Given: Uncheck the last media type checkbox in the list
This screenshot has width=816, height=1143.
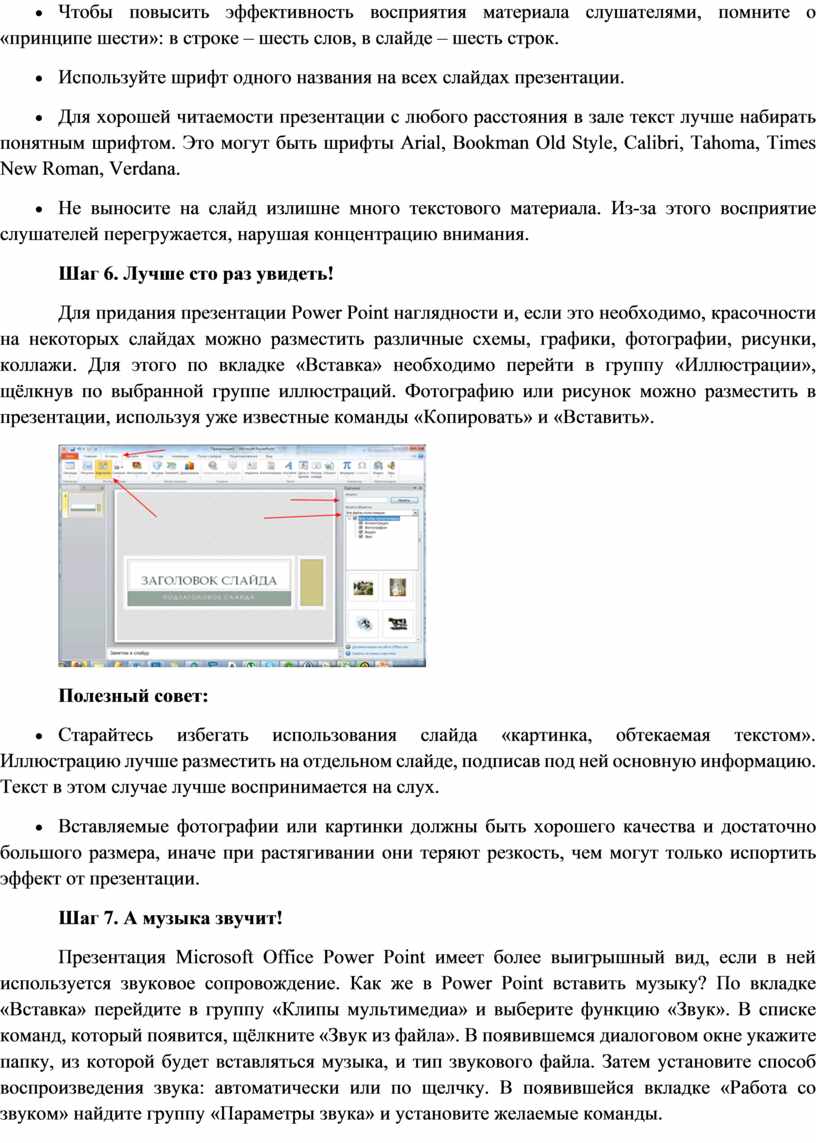Looking at the screenshot, I should point(360,537).
